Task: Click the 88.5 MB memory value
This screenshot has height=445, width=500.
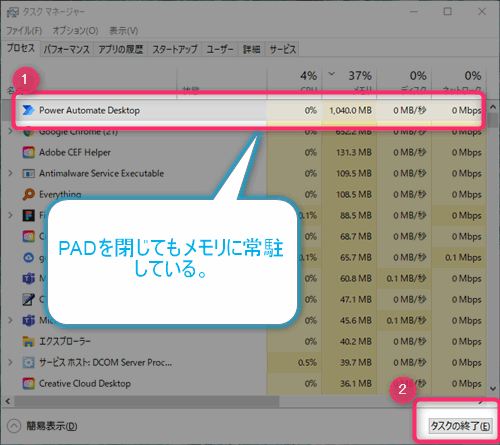Action: [x=356, y=215]
